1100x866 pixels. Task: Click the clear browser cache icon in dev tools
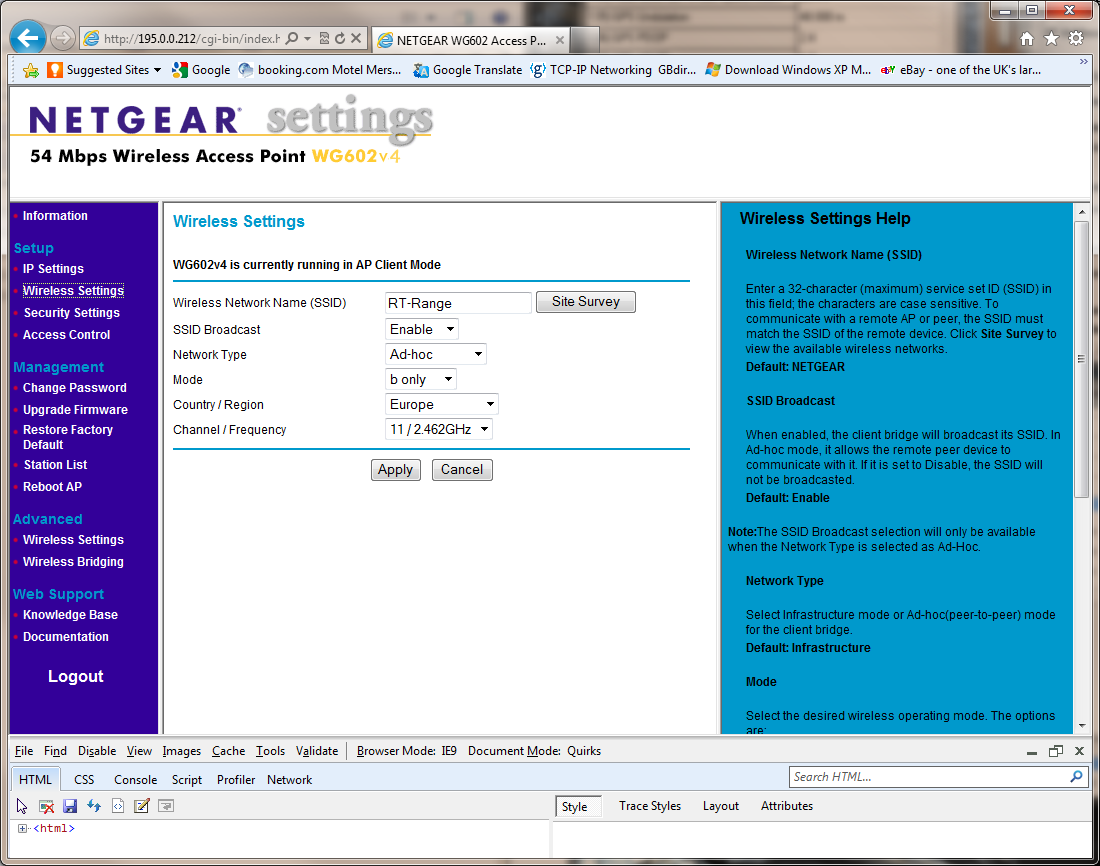tap(46, 806)
